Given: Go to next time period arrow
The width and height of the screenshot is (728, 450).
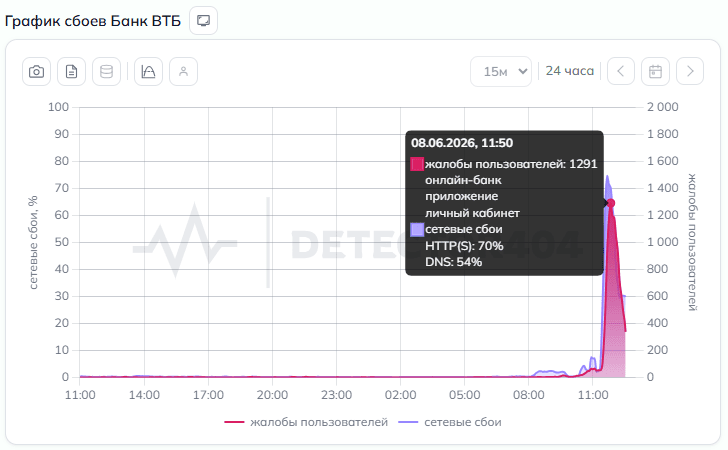Looking at the screenshot, I should click(x=690, y=71).
